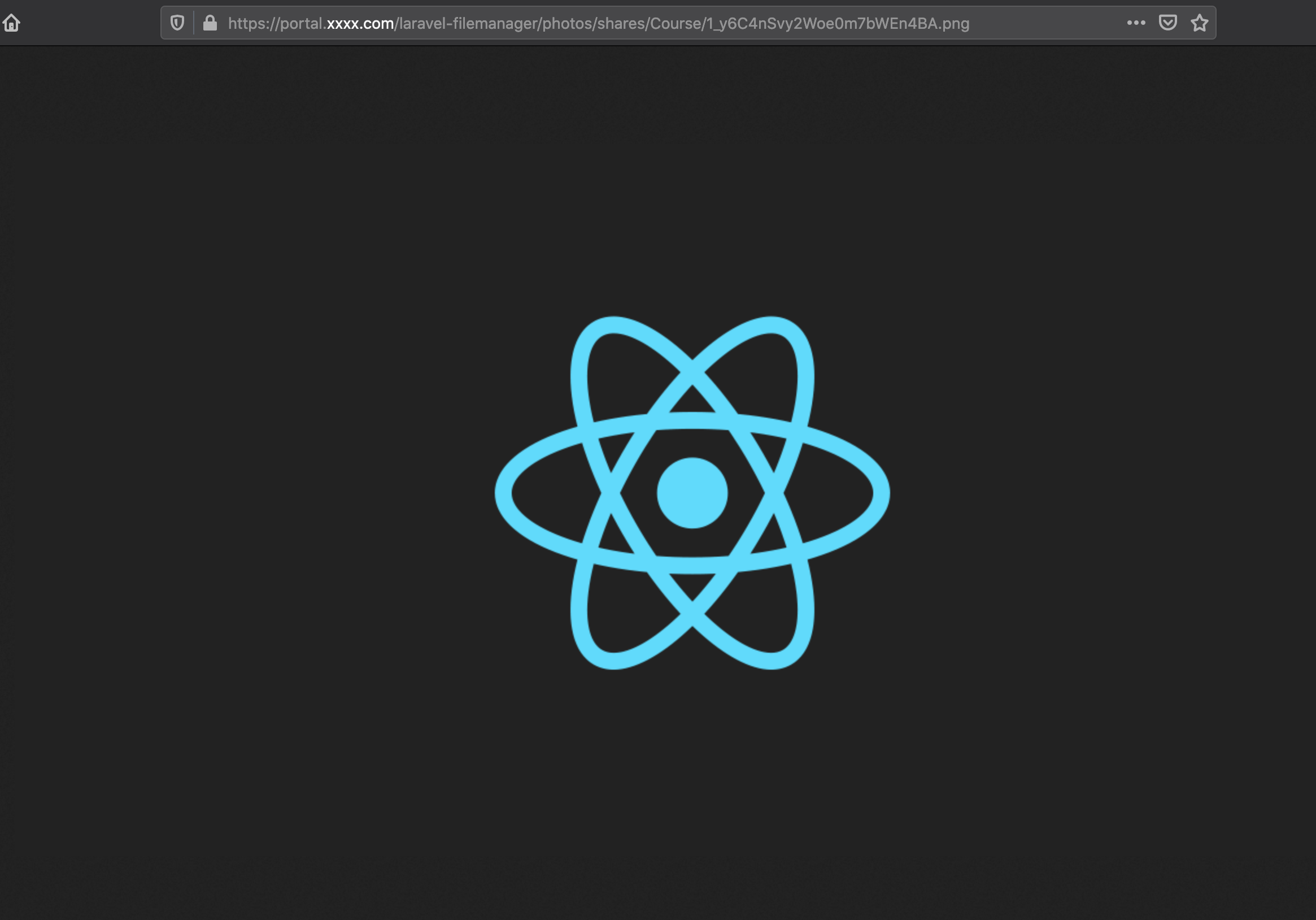The height and width of the screenshot is (920, 1316).
Task: Go to the browser Home page
Action: [11, 23]
